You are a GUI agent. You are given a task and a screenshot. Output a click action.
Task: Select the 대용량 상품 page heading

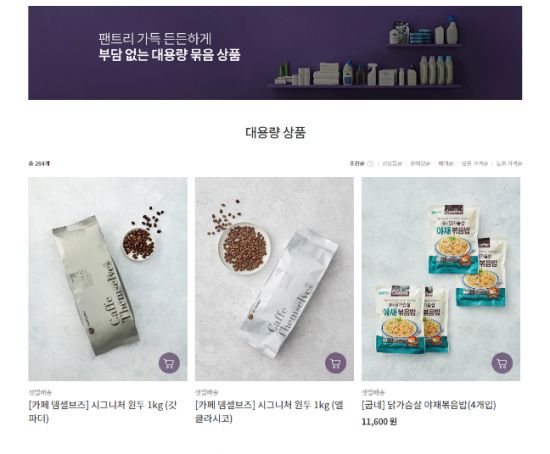click(x=275, y=132)
